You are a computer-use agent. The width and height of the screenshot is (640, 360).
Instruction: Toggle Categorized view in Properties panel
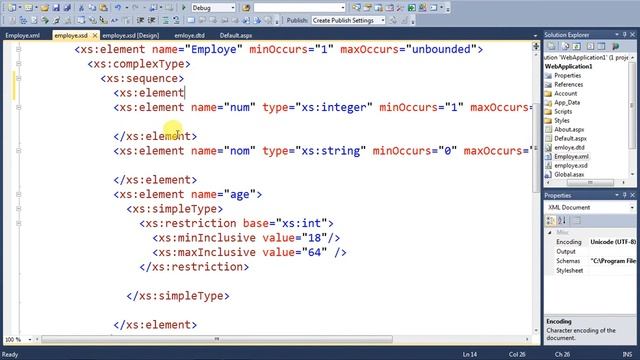551,221
